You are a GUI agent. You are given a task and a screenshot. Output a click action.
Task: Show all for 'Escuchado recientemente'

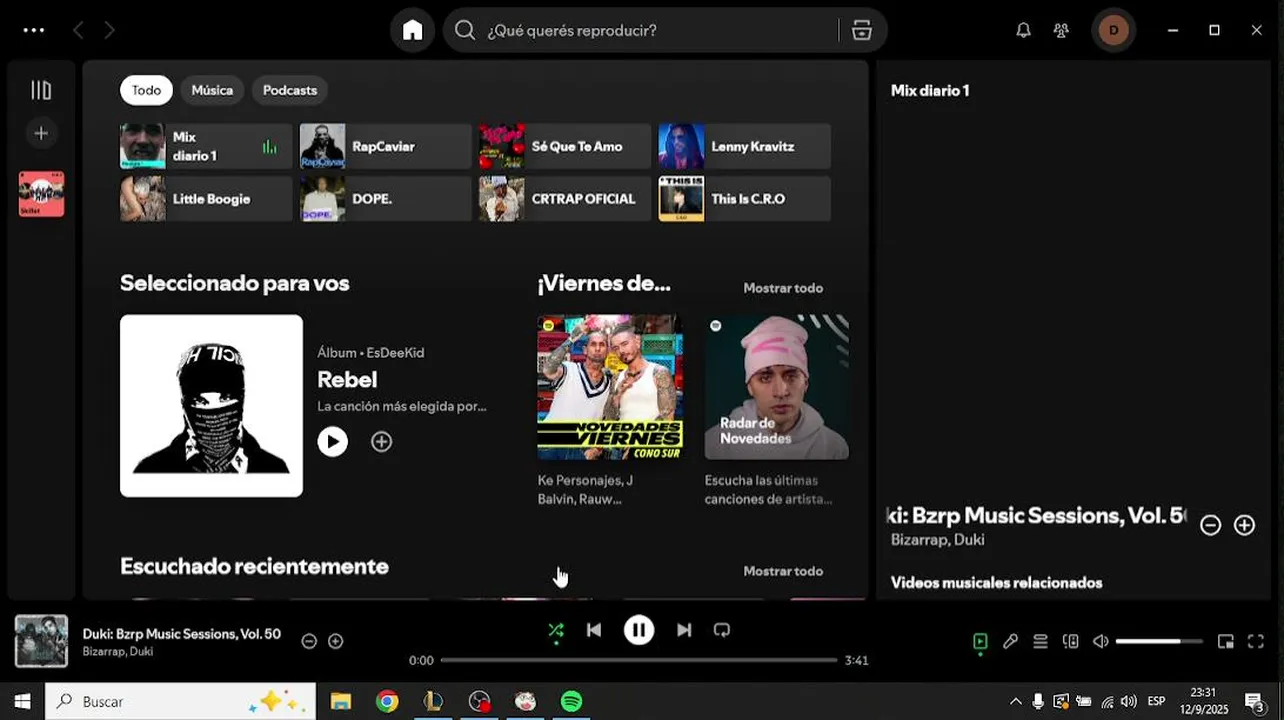pos(783,571)
